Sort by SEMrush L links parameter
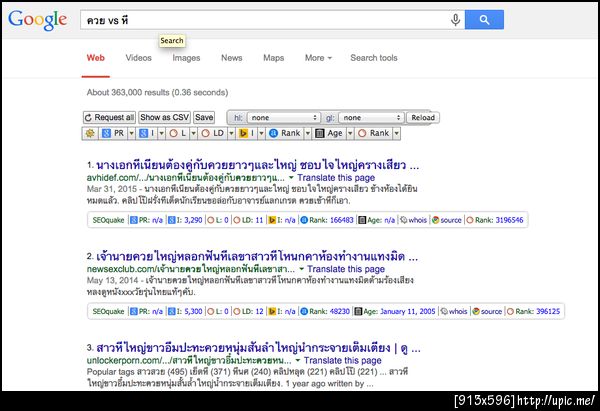The width and height of the screenshot is (600, 411). [x=178, y=133]
